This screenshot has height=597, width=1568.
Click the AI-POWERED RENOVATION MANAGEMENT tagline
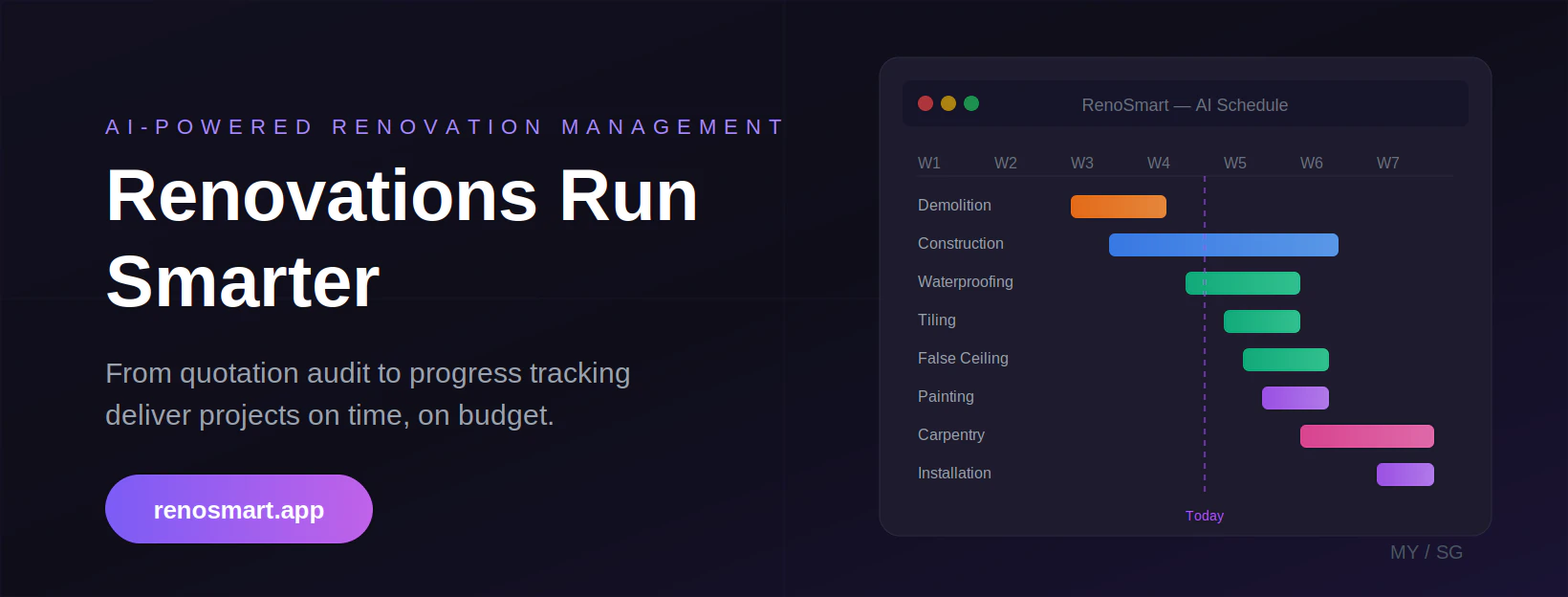click(445, 127)
